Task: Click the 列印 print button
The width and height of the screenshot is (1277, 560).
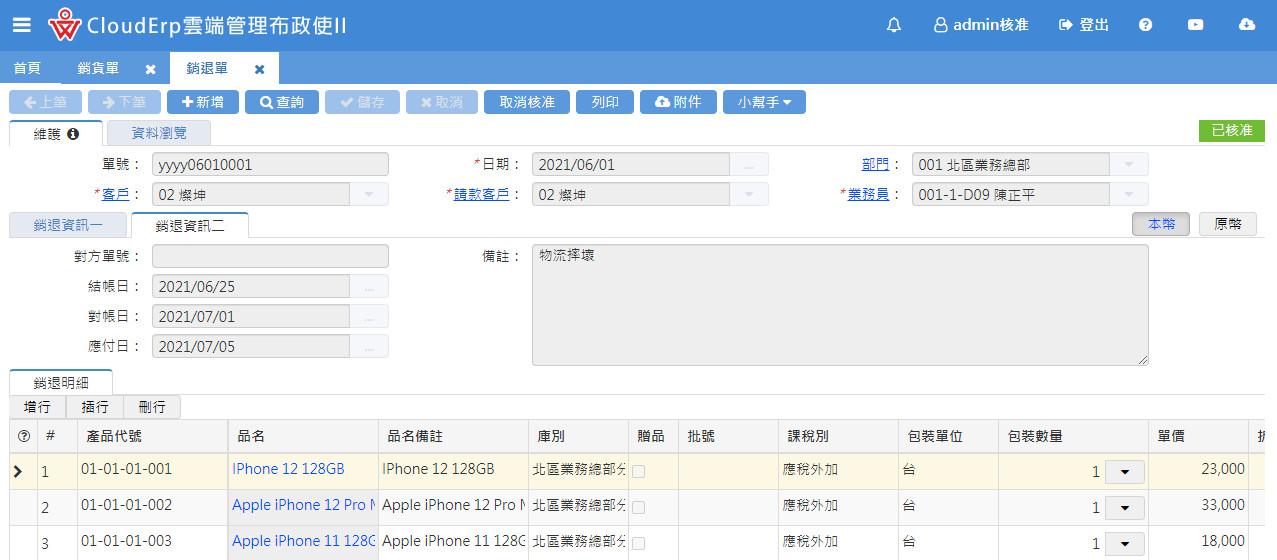Action: [605, 102]
